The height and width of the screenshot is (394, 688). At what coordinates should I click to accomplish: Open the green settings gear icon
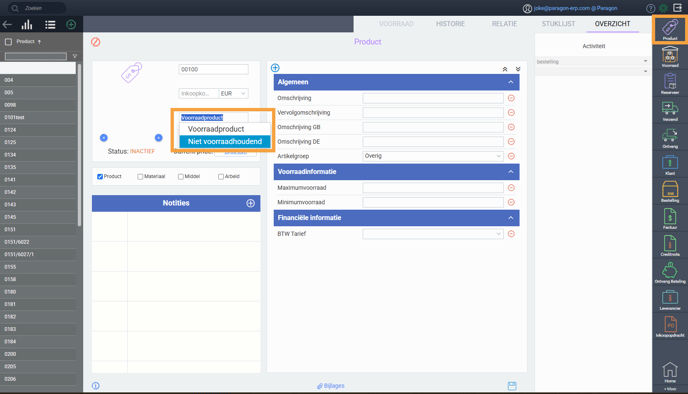point(664,8)
